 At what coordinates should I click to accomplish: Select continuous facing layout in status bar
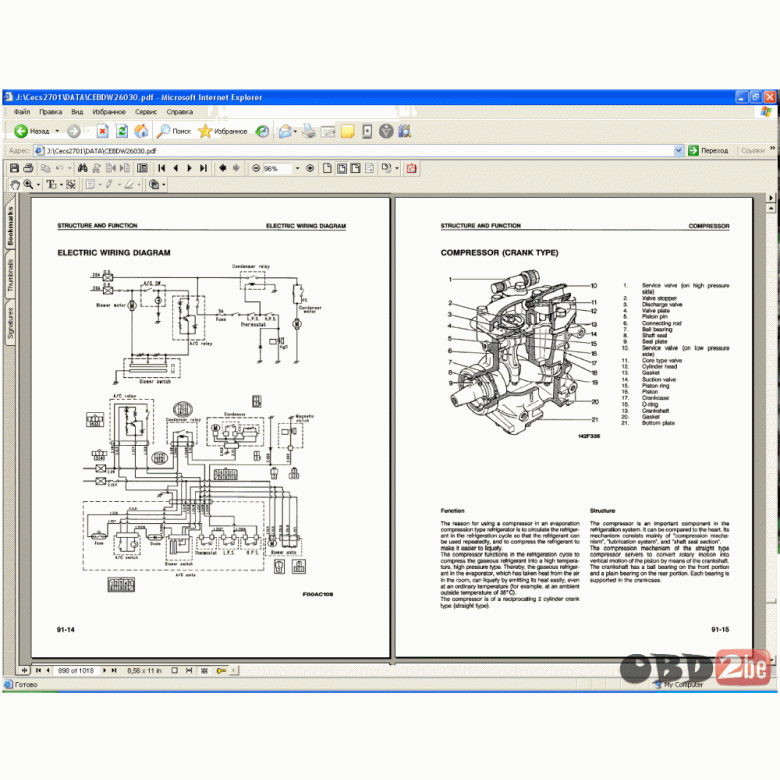click(204, 671)
